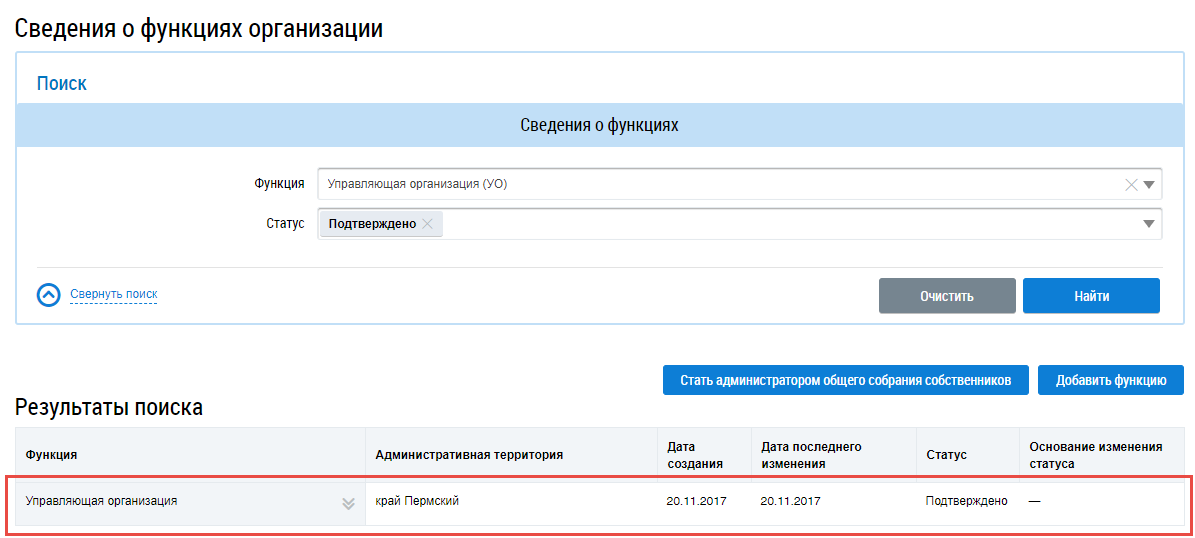Clear the Функция field with the X icon
This screenshot has width=1195, height=538.
[1131, 184]
